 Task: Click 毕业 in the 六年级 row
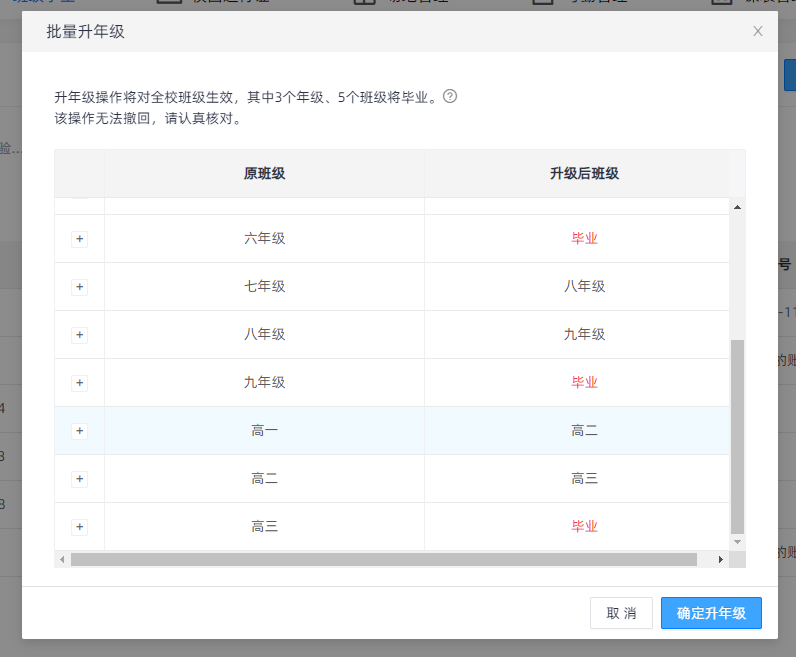click(x=584, y=239)
